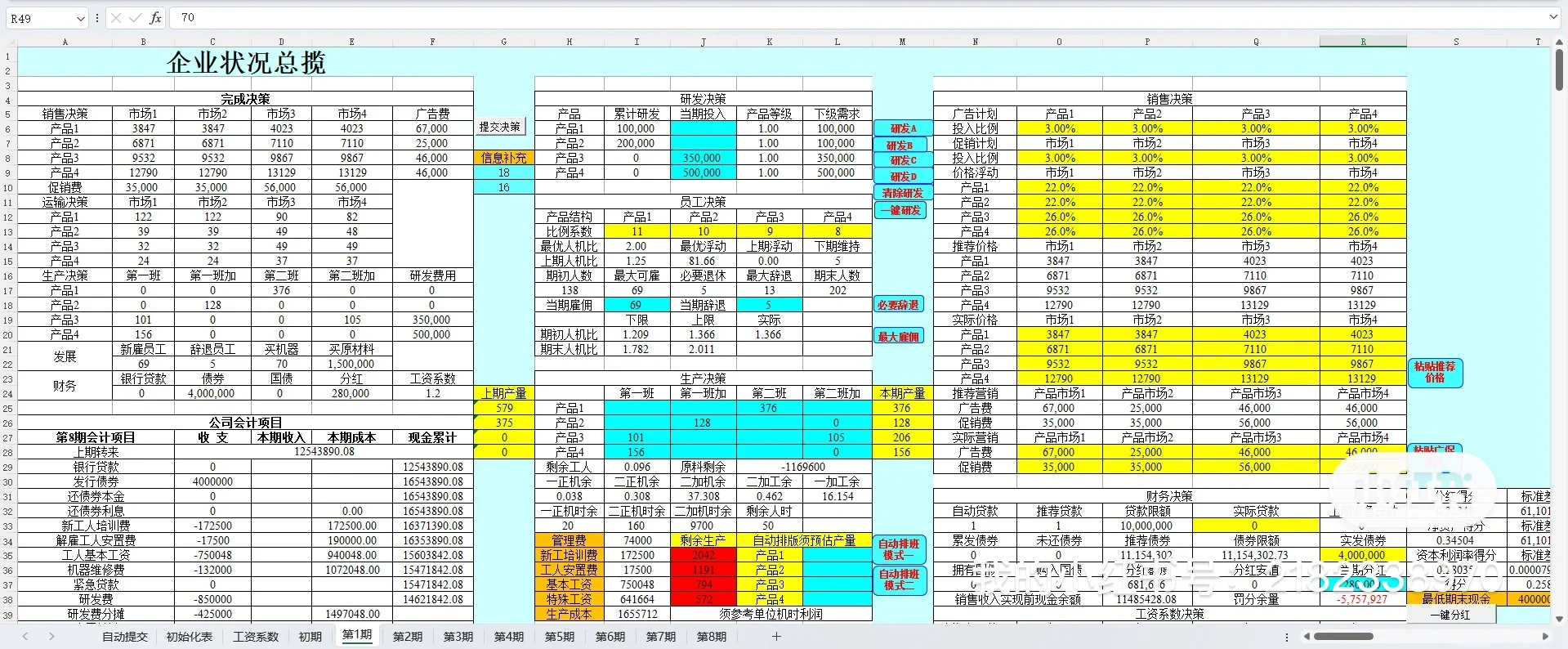
Task: Open the 初始化表 sheet tab
Action: pos(189,636)
